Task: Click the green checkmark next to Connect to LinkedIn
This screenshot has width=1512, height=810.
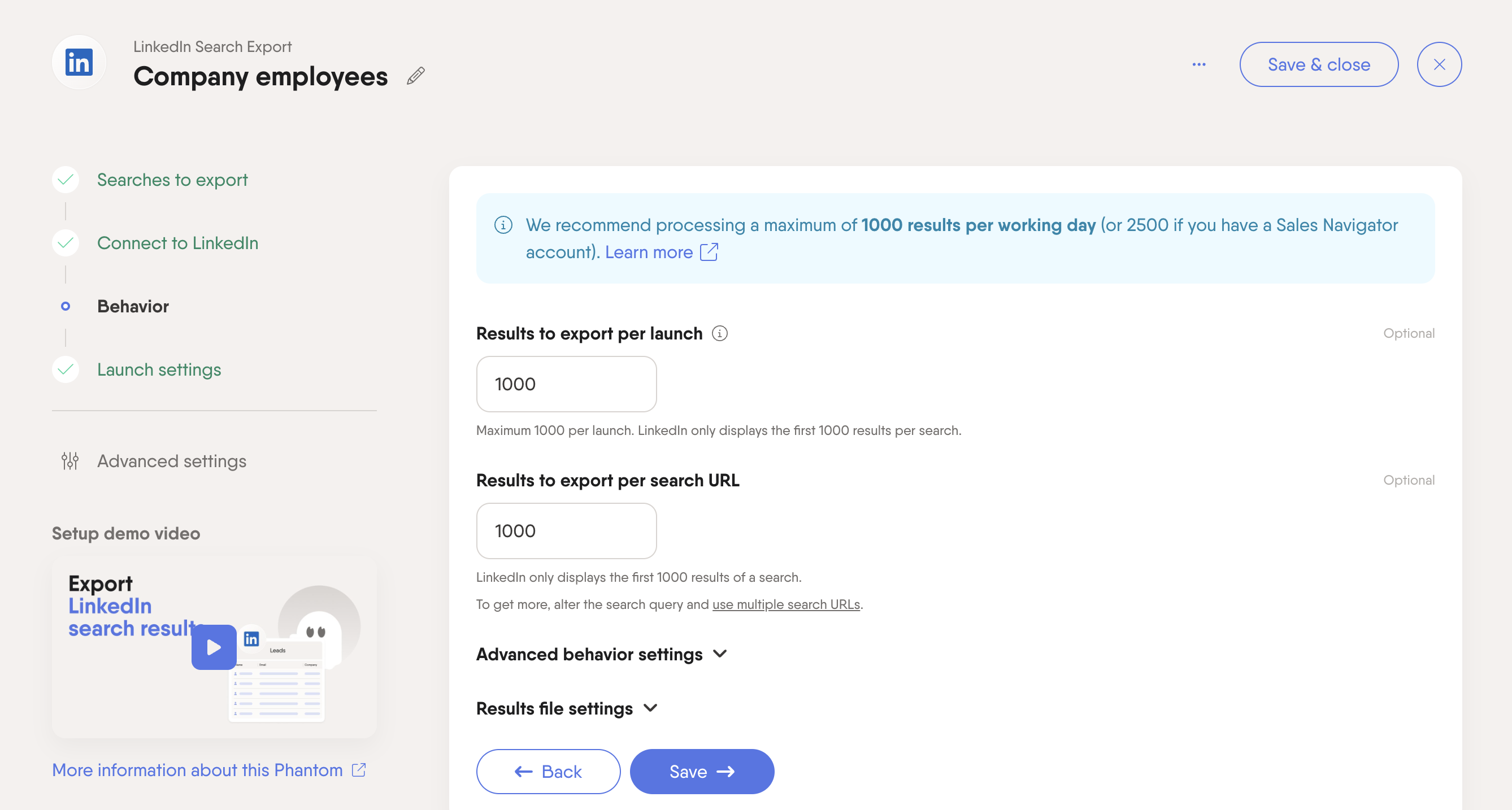Action: click(66, 243)
